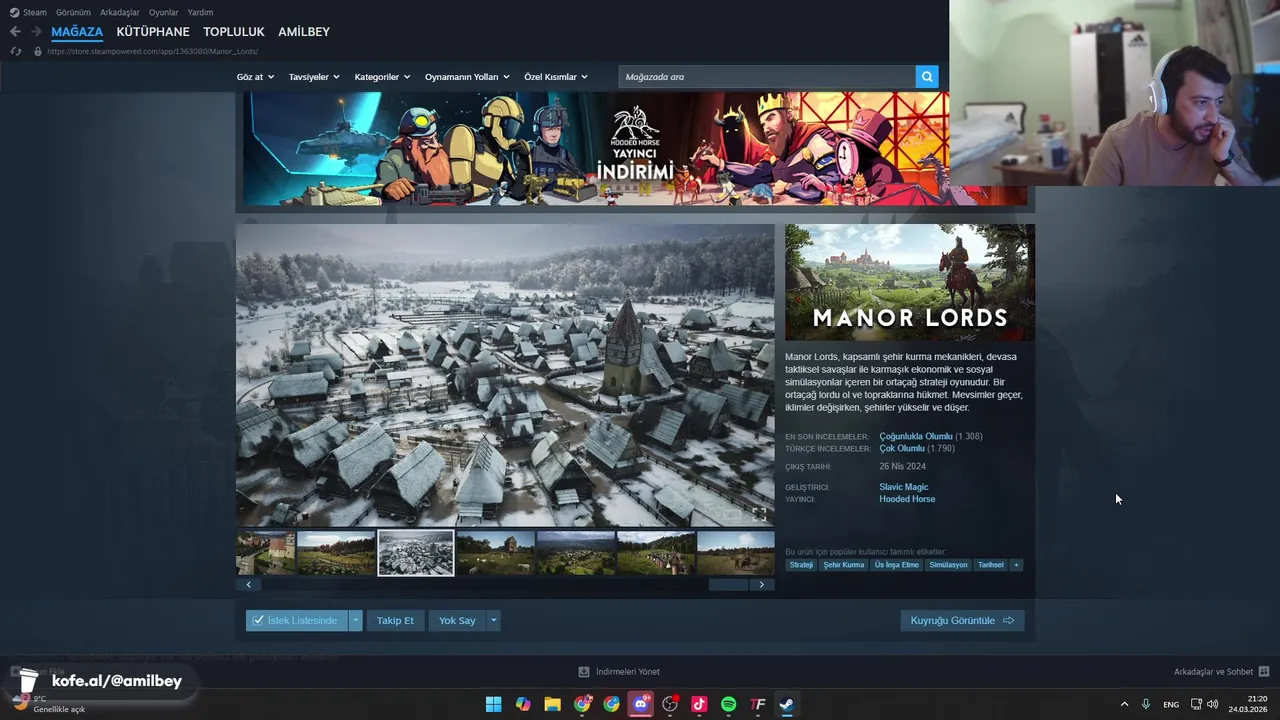Open the weather widget on the taskbar
1280x720 pixels.
point(48,703)
